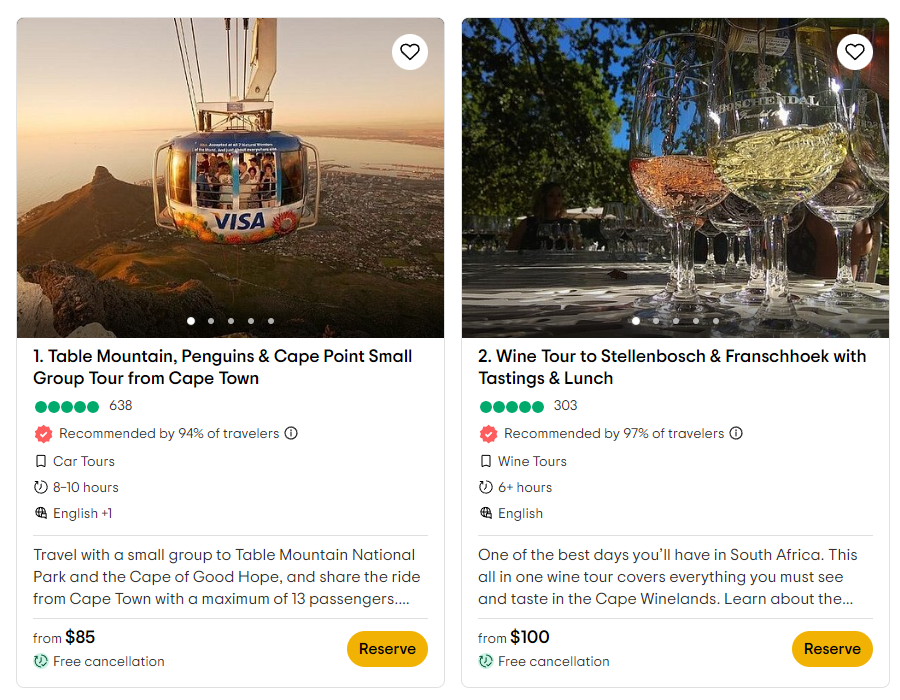Select the Car Tours bookmark icon
Viewport: 900px width, 700px height.
(x=43, y=461)
